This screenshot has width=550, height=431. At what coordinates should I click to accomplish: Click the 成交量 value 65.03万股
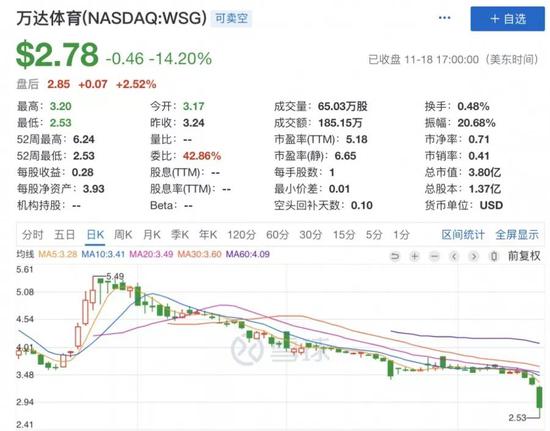(x=343, y=106)
